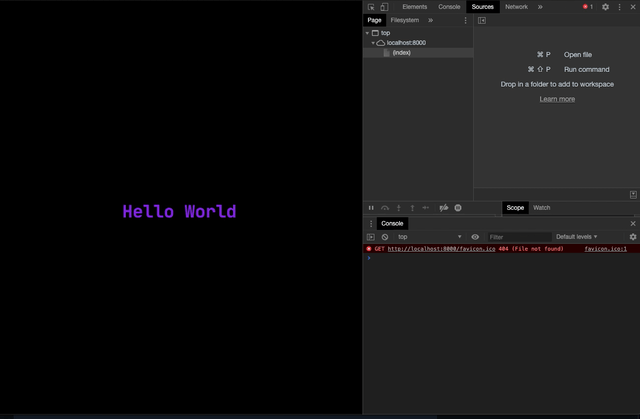640x419 pixels.
Task: Select the (index) file in tree
Action: point(418,53)
